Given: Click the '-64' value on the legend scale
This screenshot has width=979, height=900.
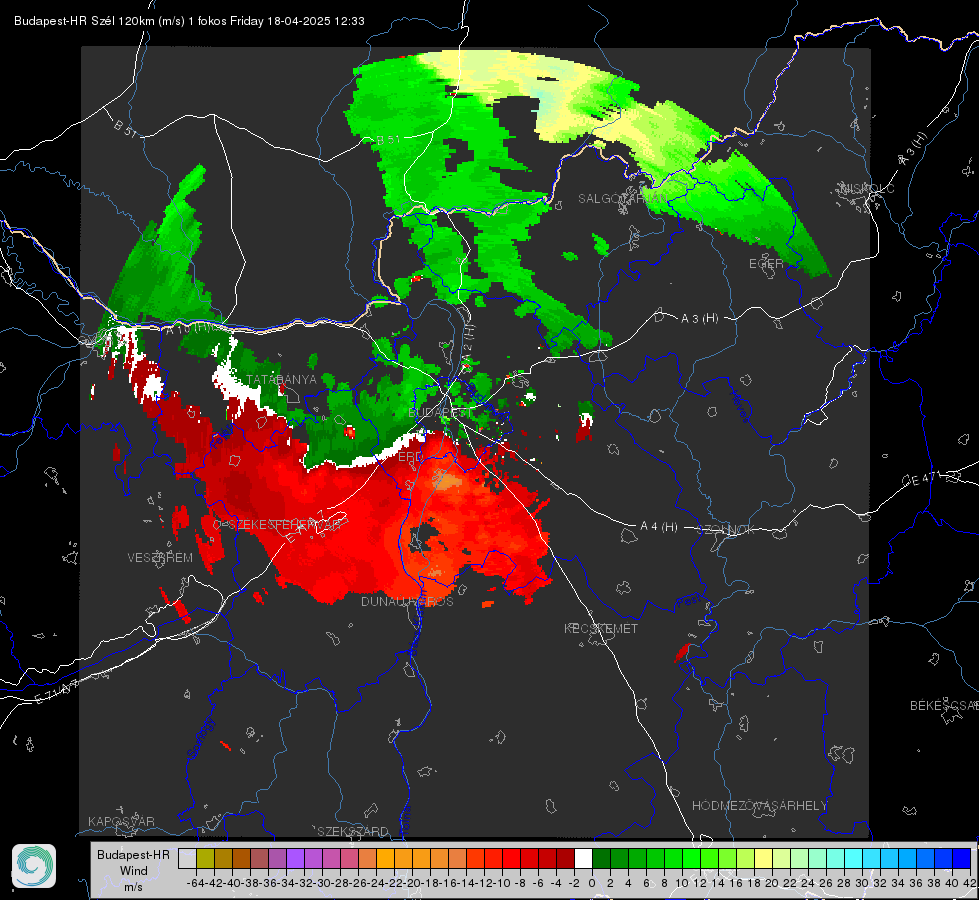Looking at the screenshot, I should (195, 883).
